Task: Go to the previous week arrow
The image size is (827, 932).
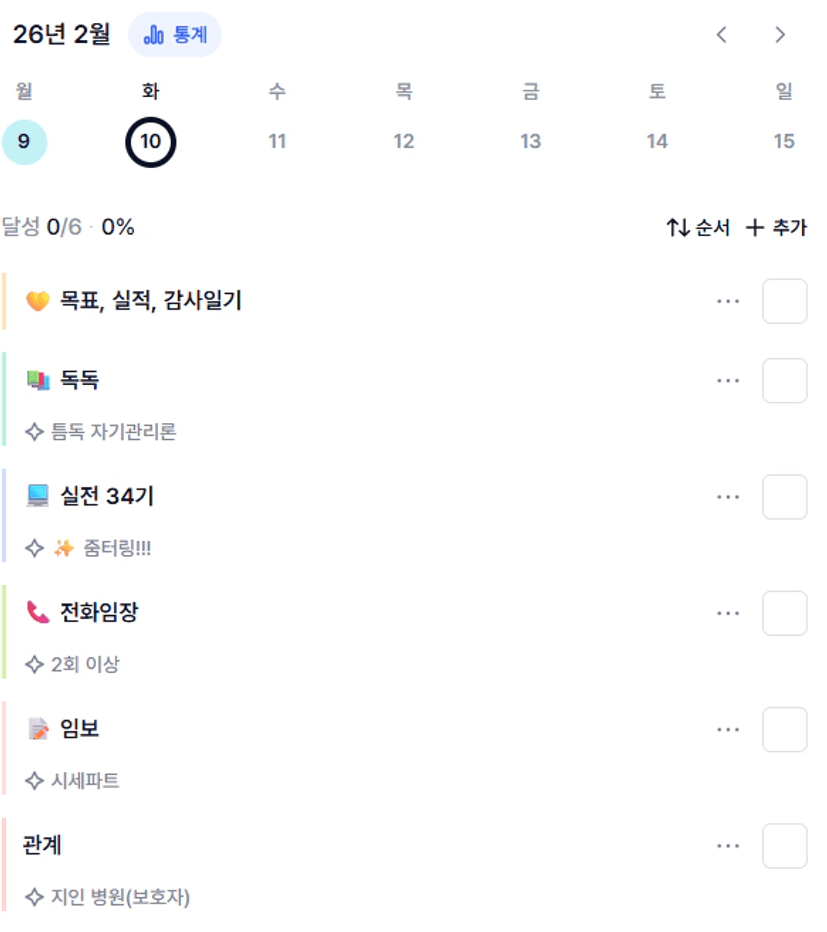Action: click(x=721, y=35)
